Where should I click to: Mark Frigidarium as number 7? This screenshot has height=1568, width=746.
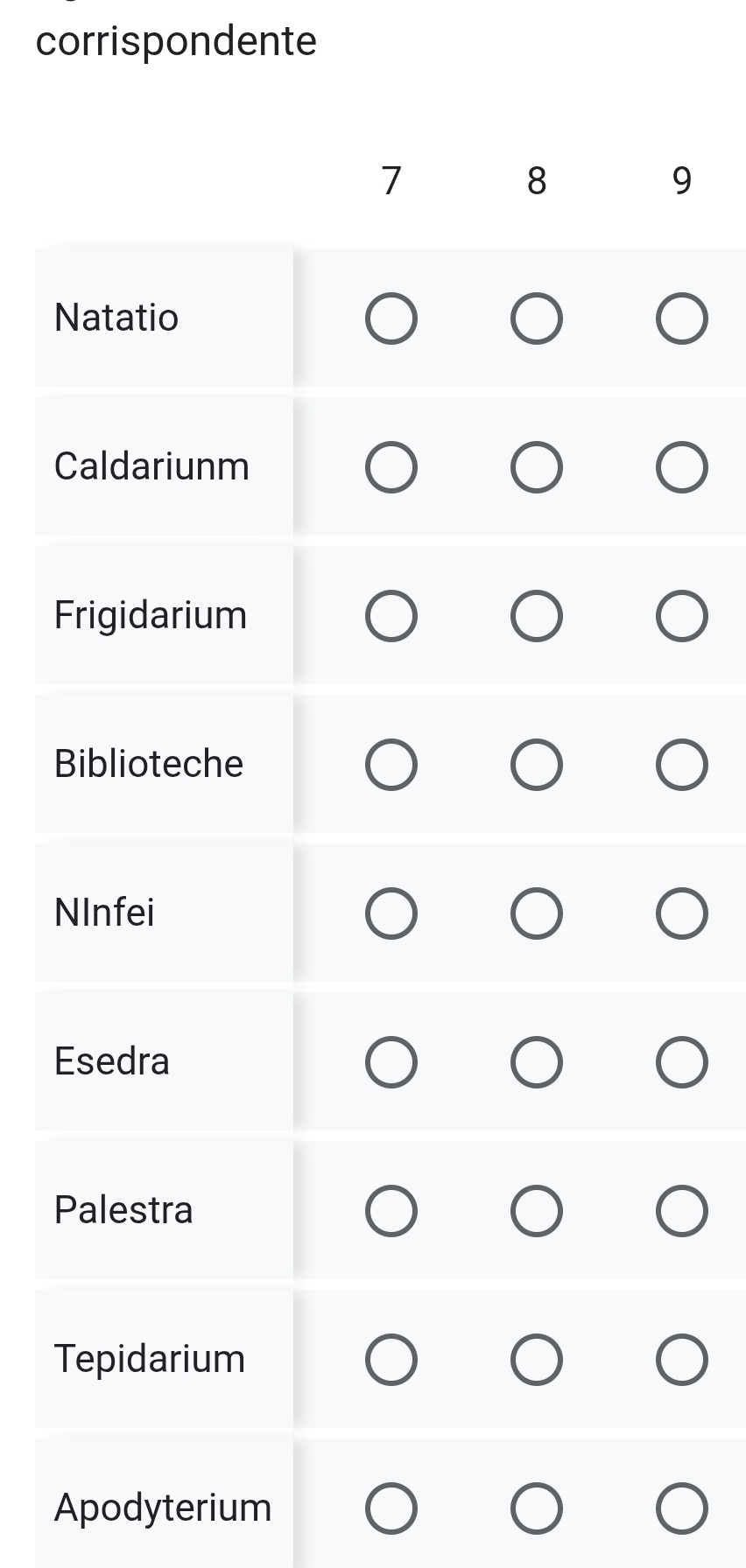pos(391,616)
